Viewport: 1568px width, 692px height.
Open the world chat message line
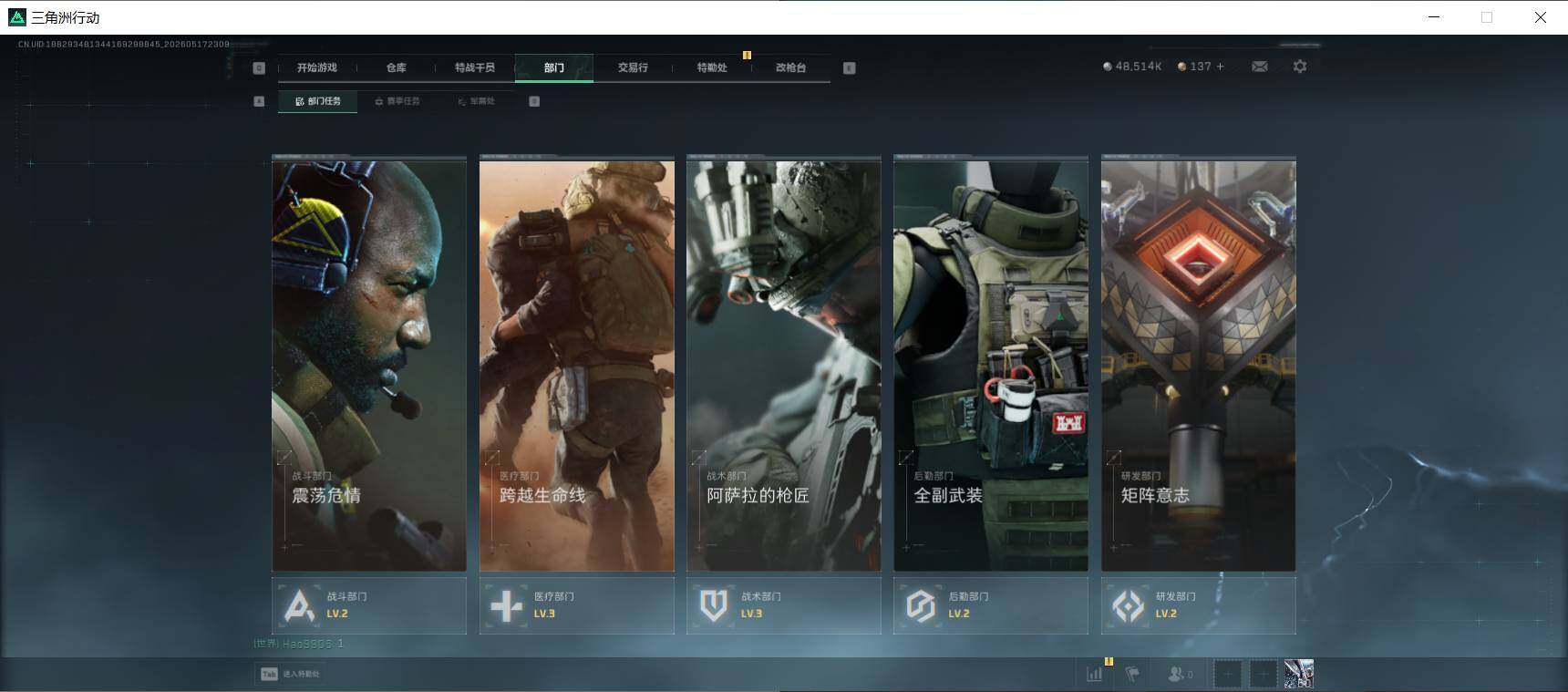click(x=299, y=644)
